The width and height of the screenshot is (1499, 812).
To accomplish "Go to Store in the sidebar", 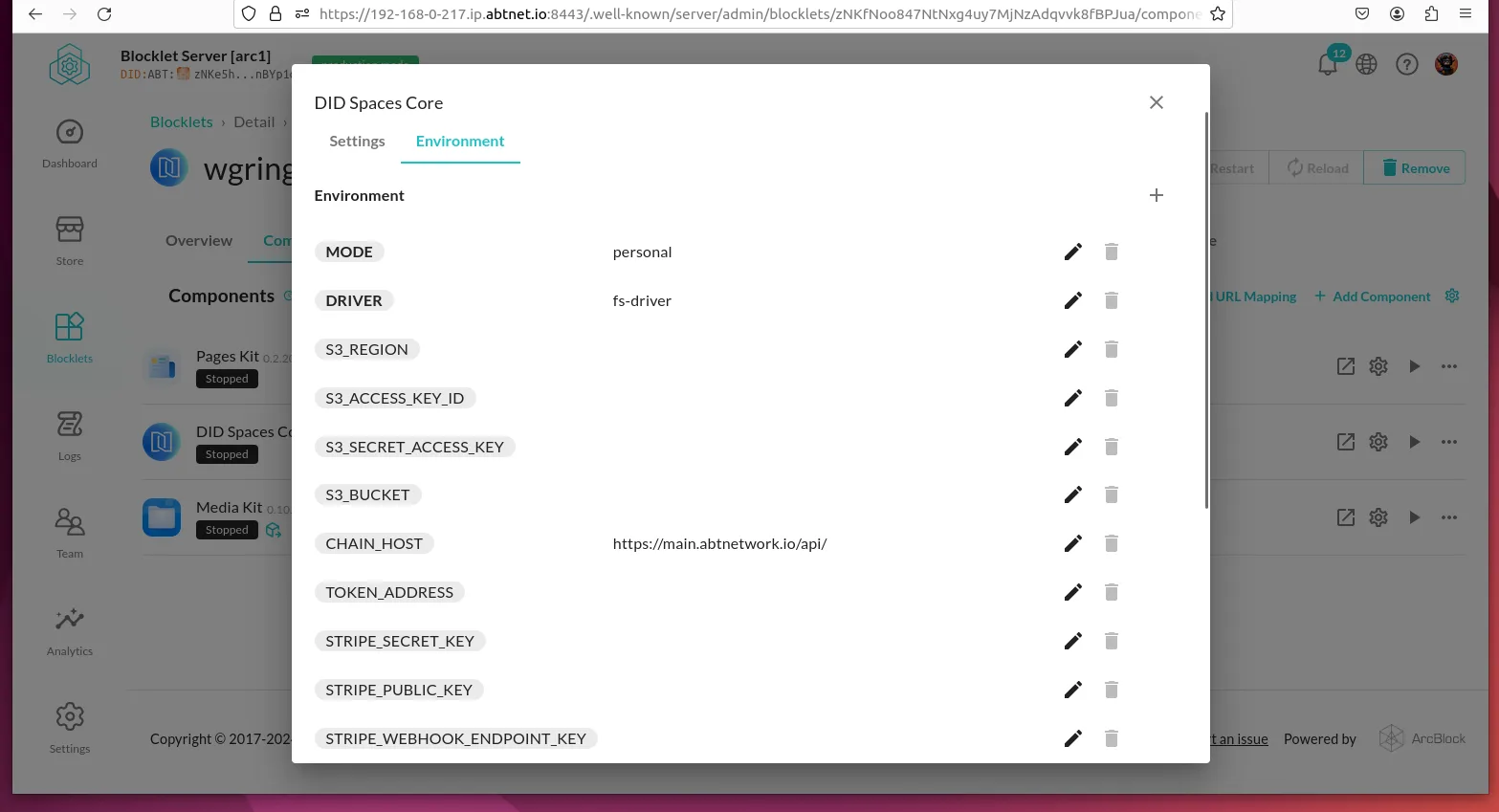I will 70,241.
